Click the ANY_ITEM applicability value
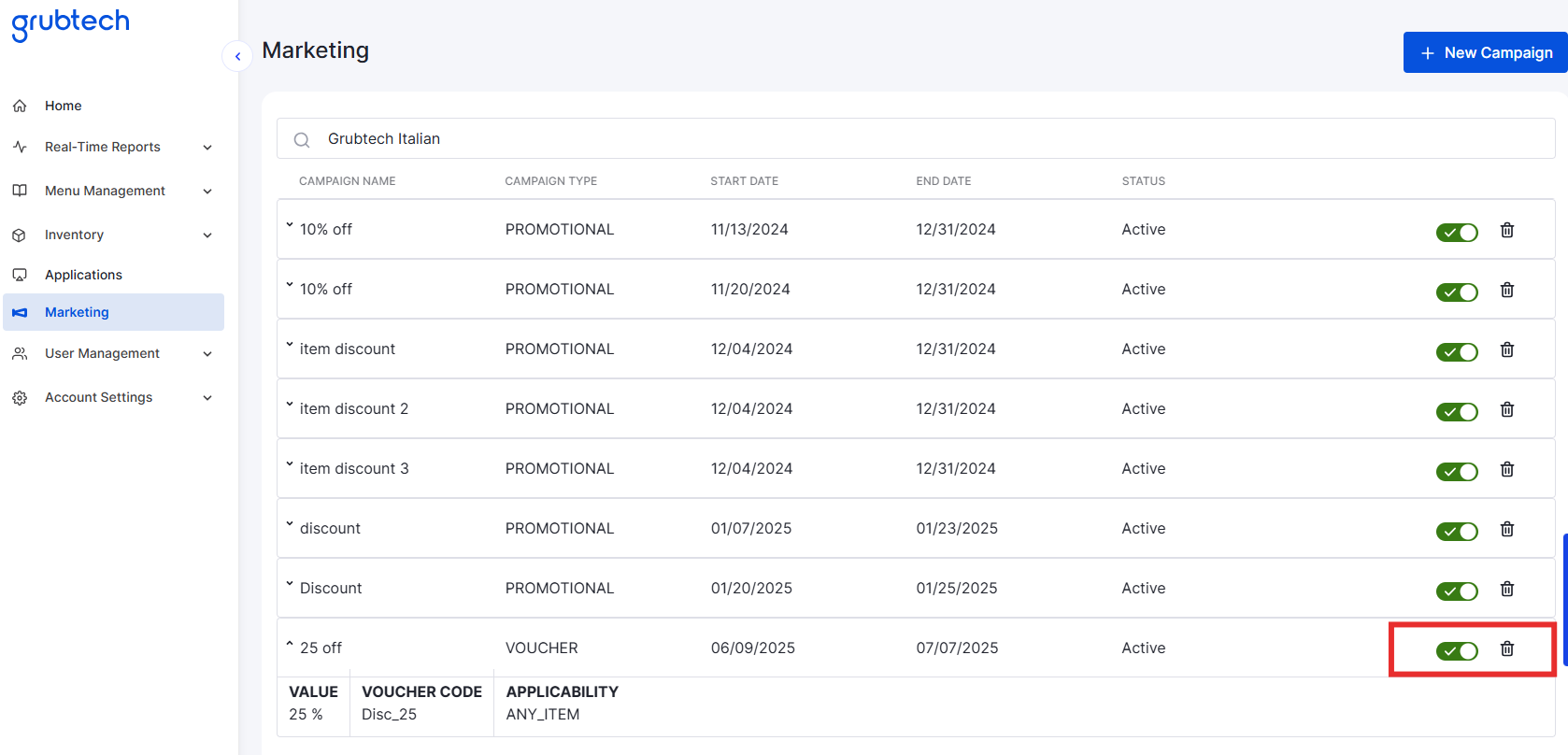Screen dimensions: 1568x755 (543, 714)
